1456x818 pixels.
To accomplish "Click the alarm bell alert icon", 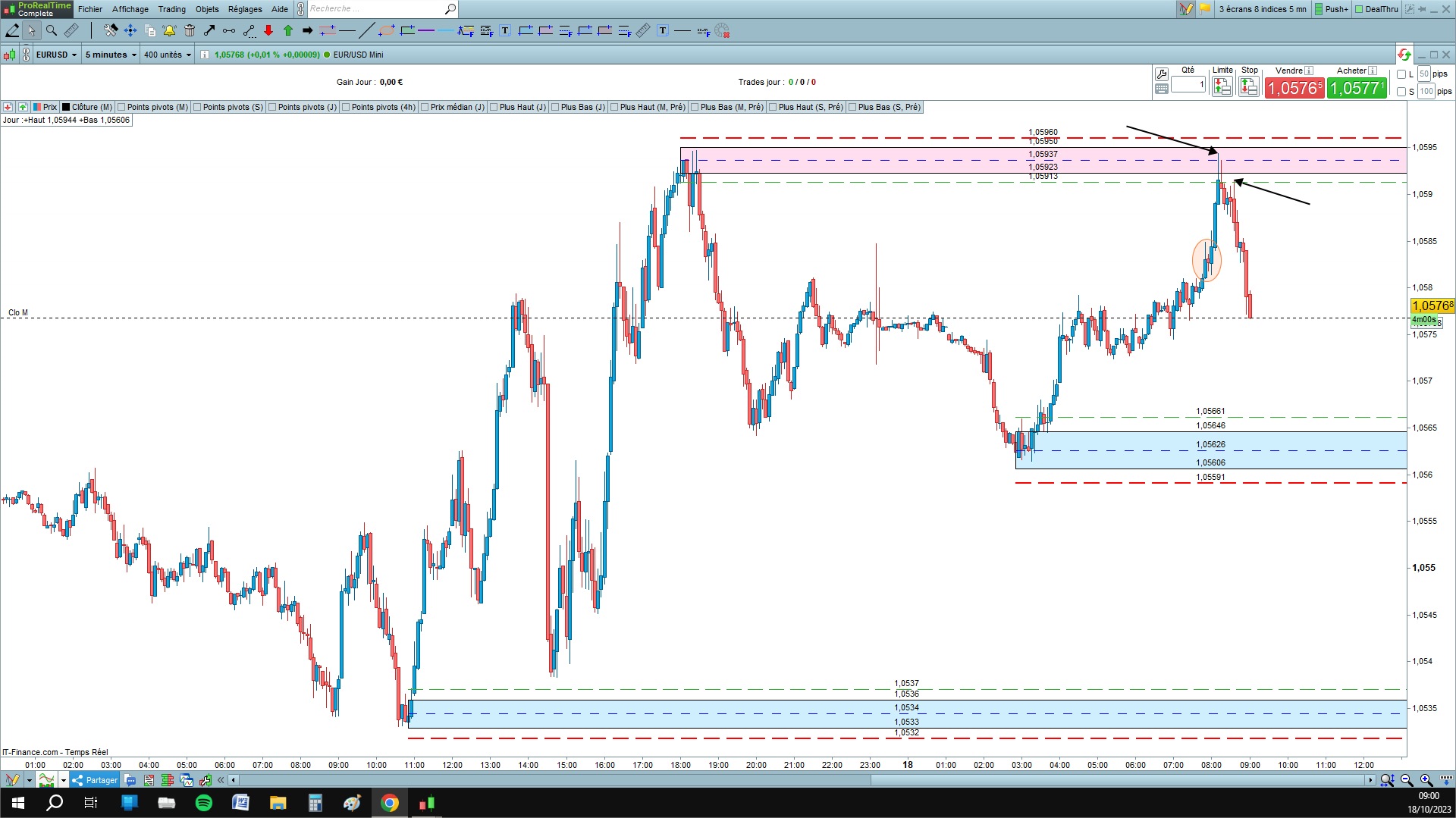I will click(x=169, y=31).
